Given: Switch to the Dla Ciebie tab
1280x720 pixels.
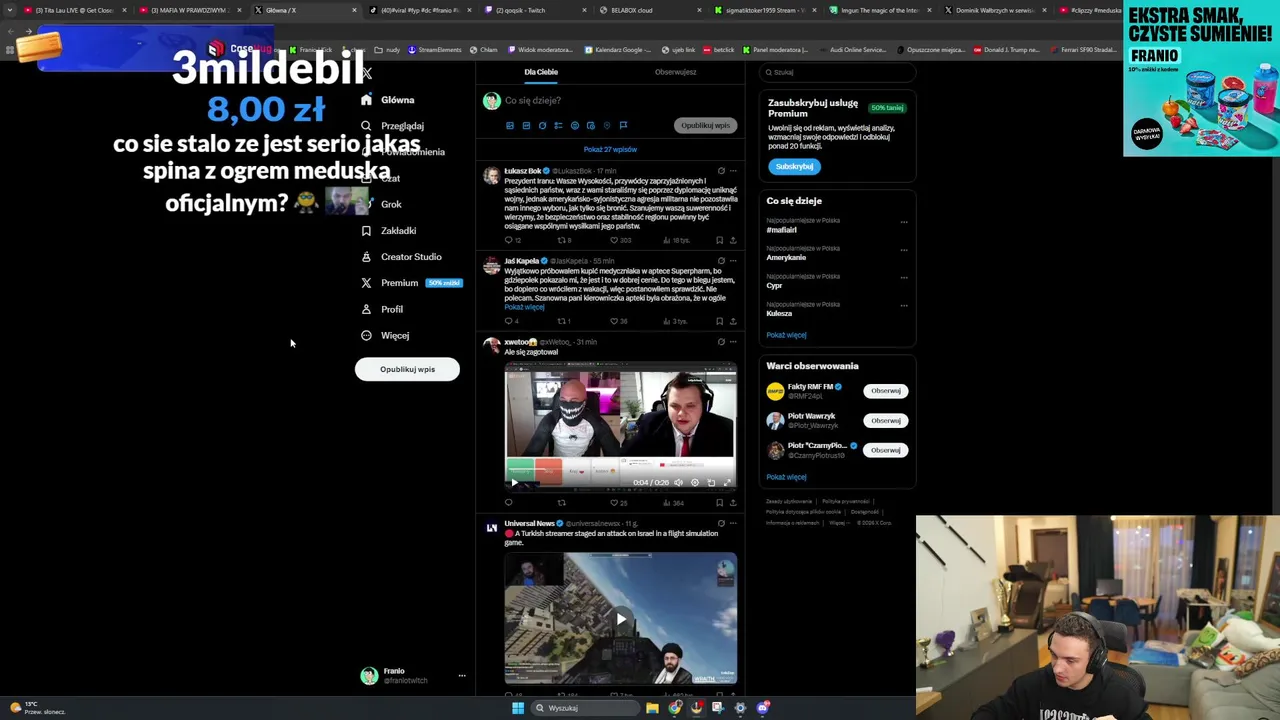Looking at the screenshot, I should 541,72.
